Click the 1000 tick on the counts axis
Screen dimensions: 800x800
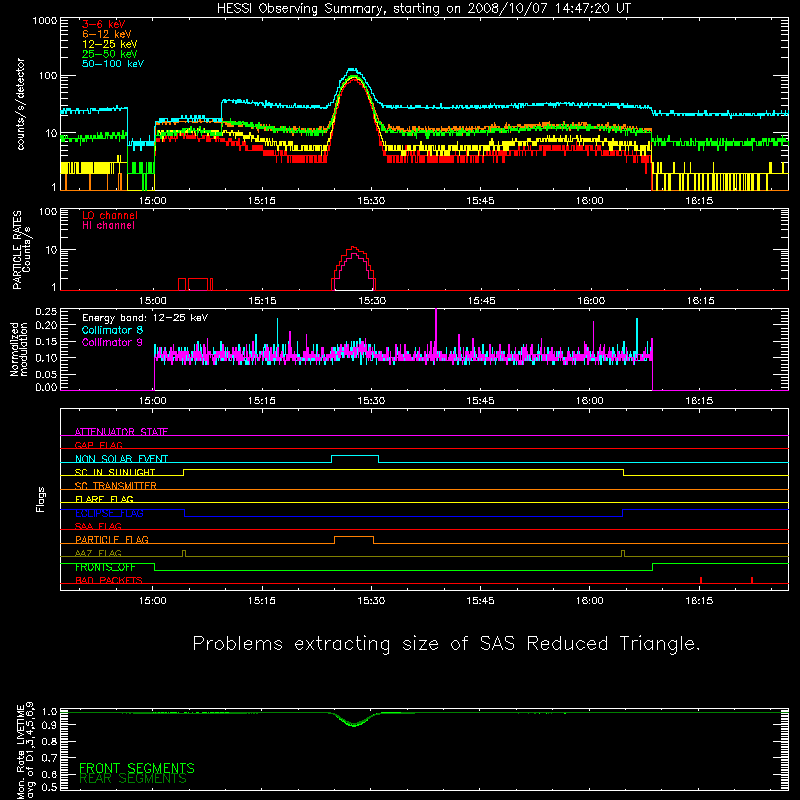(44, 21)
